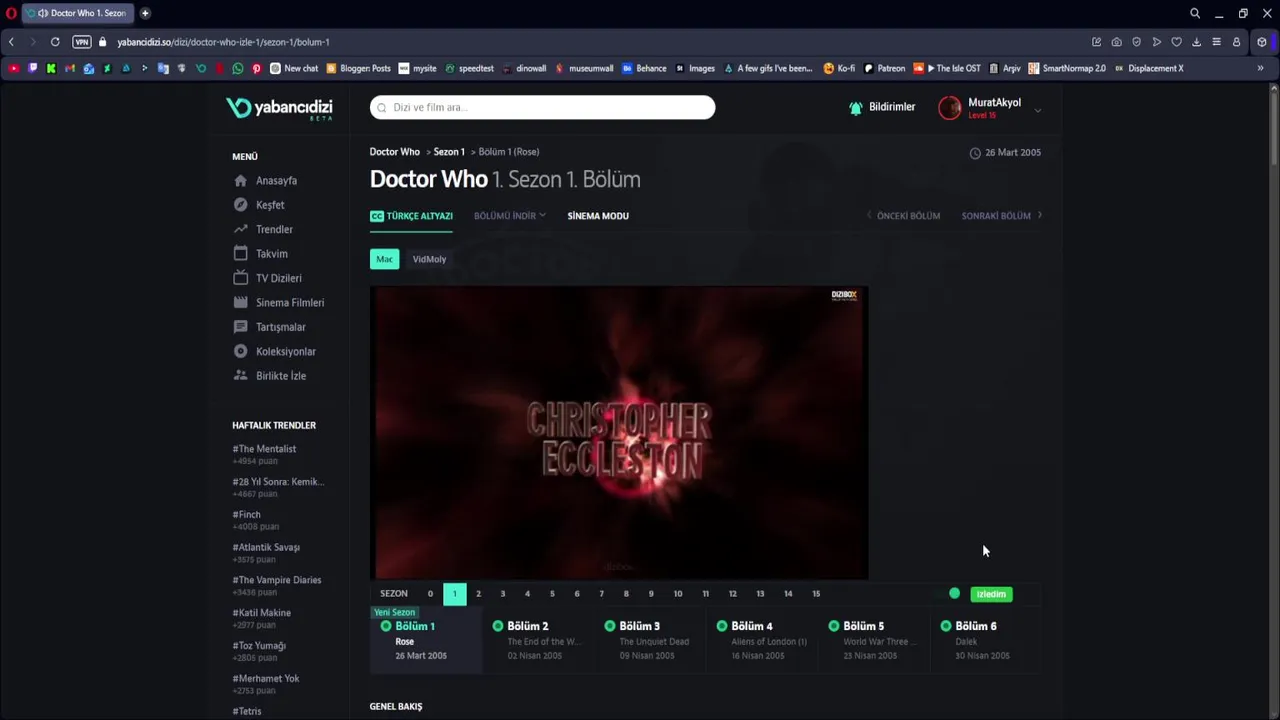Open Anasayfa home icon in sidebar
The width and height of the screenshot is (1280, 720).
(240, 181)
